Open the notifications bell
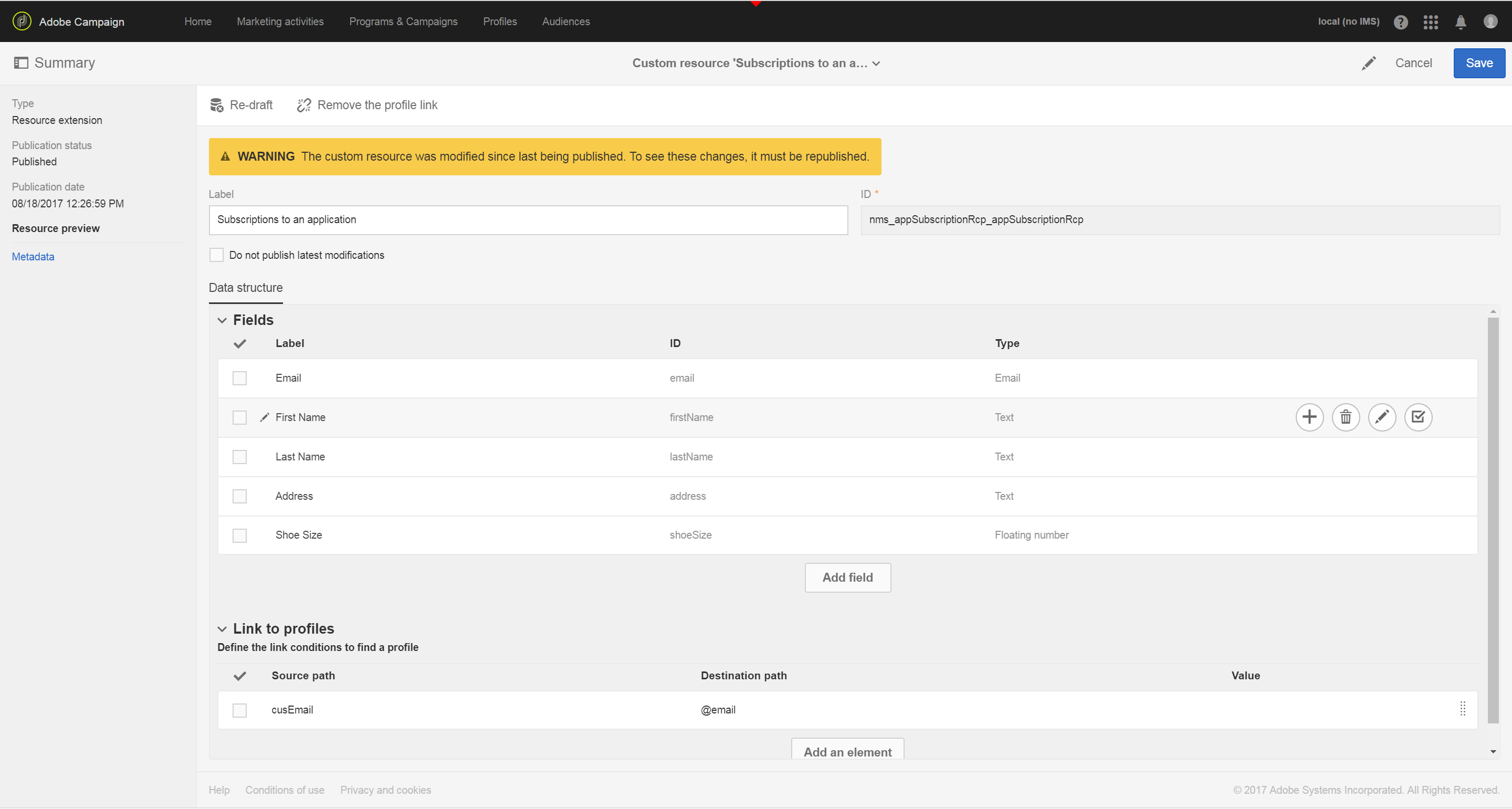The image size is (1512, 809). pos(1461,22)
